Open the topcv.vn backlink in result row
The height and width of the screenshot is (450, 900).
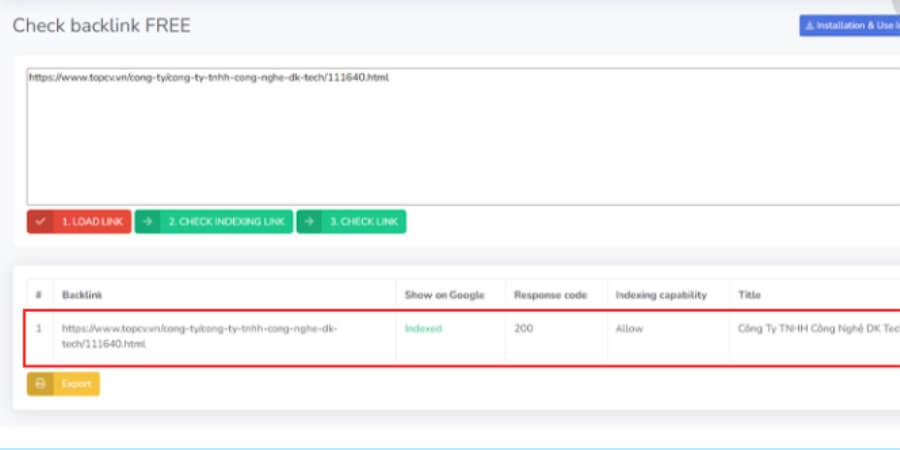(200, 336)
